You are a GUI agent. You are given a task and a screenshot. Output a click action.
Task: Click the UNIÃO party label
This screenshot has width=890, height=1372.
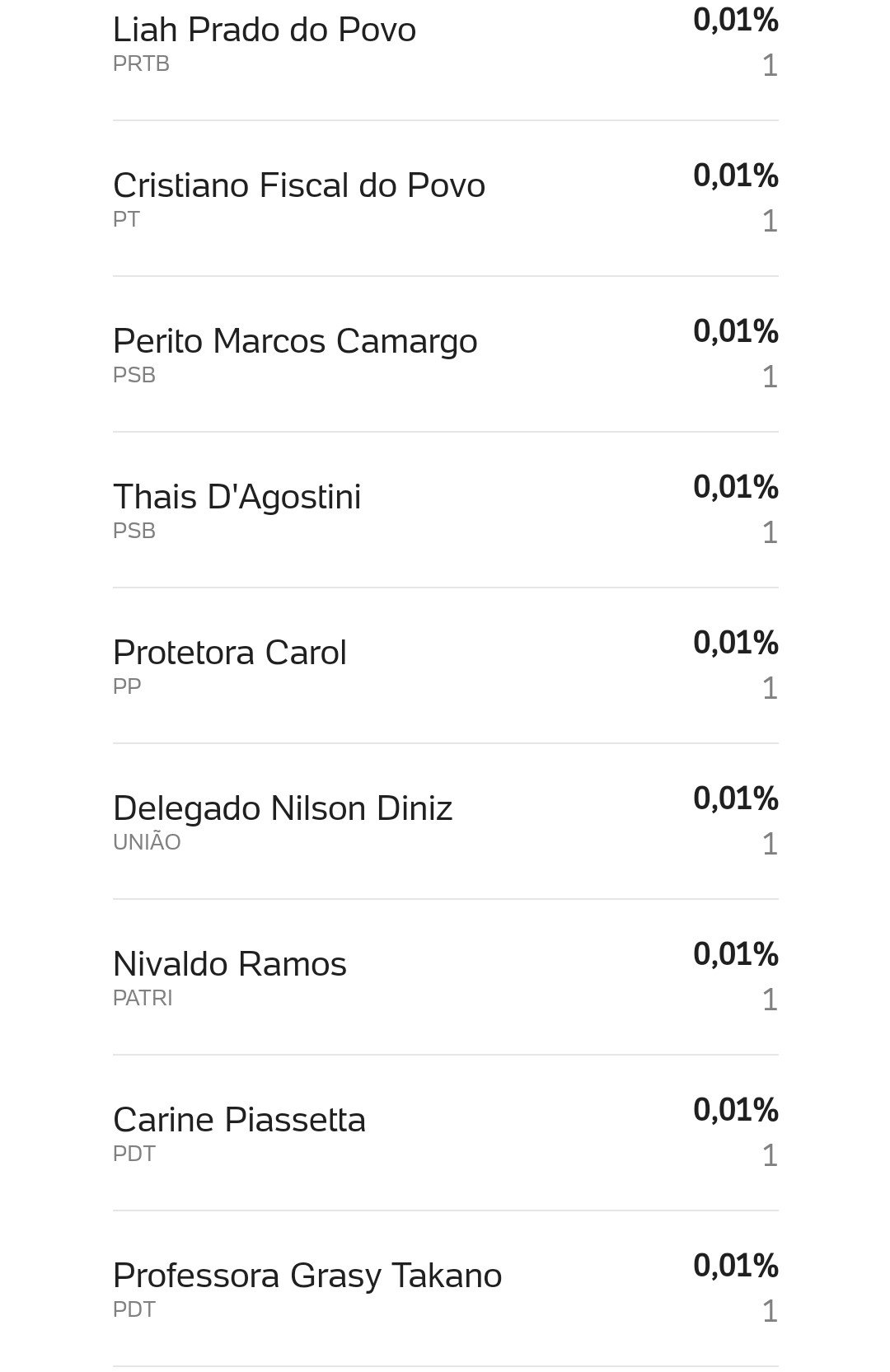pos(147,841)
